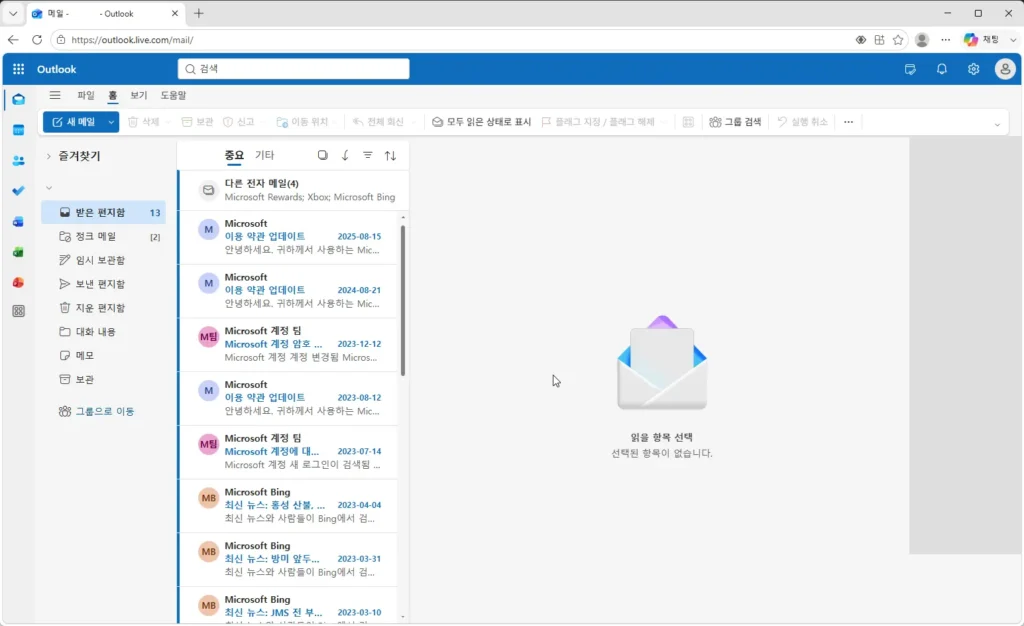The height and width of the screenshot is (626, 1024).
Task: Open the Mail module in left rail
Action: click(x=18, y=100)
